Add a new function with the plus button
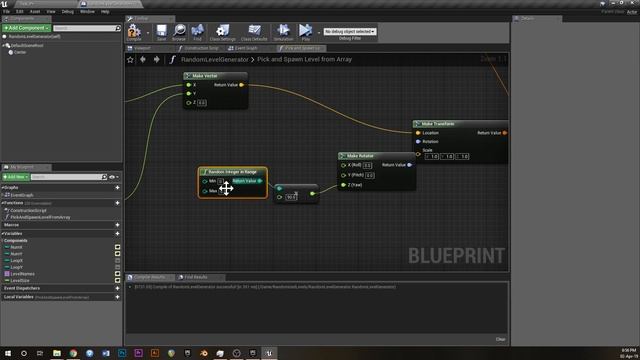This screenshot has width=640, height=360. pos(118,203)
